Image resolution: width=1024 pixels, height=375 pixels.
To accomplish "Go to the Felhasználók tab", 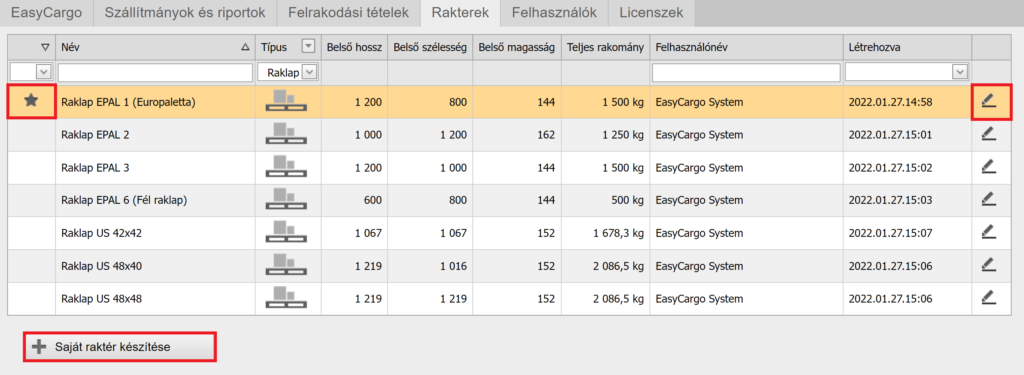I will [554, 12].
